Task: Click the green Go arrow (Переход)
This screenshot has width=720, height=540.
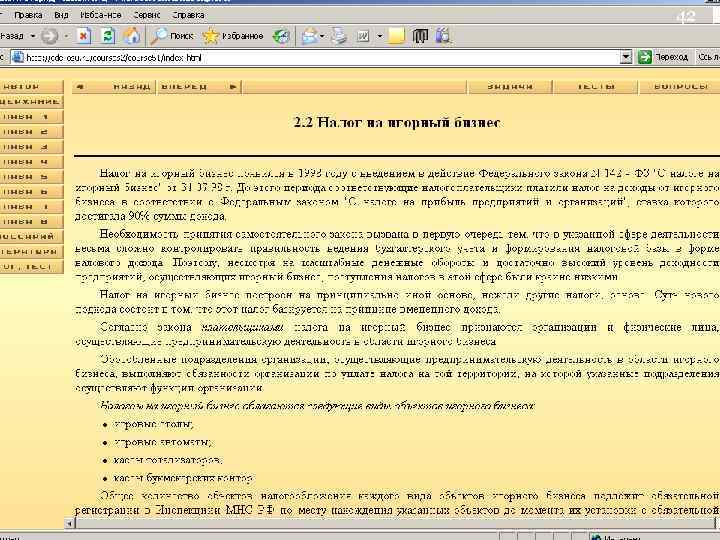Action: (645, 57)
